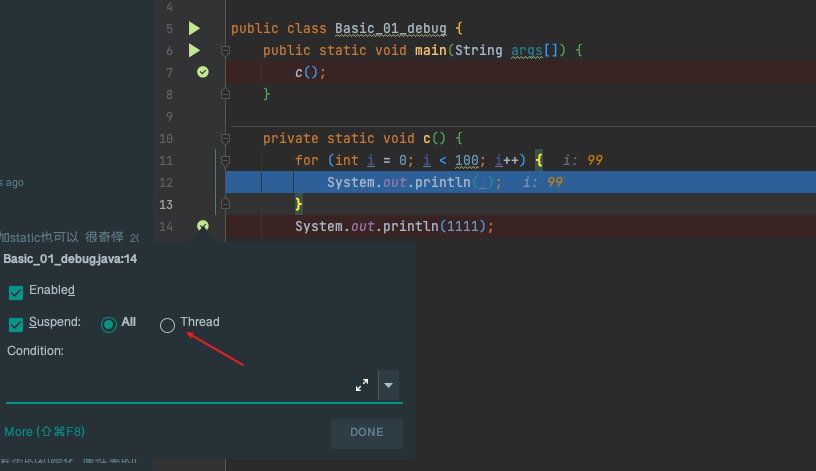Click the fold end marker on line 13

[225, 204]
